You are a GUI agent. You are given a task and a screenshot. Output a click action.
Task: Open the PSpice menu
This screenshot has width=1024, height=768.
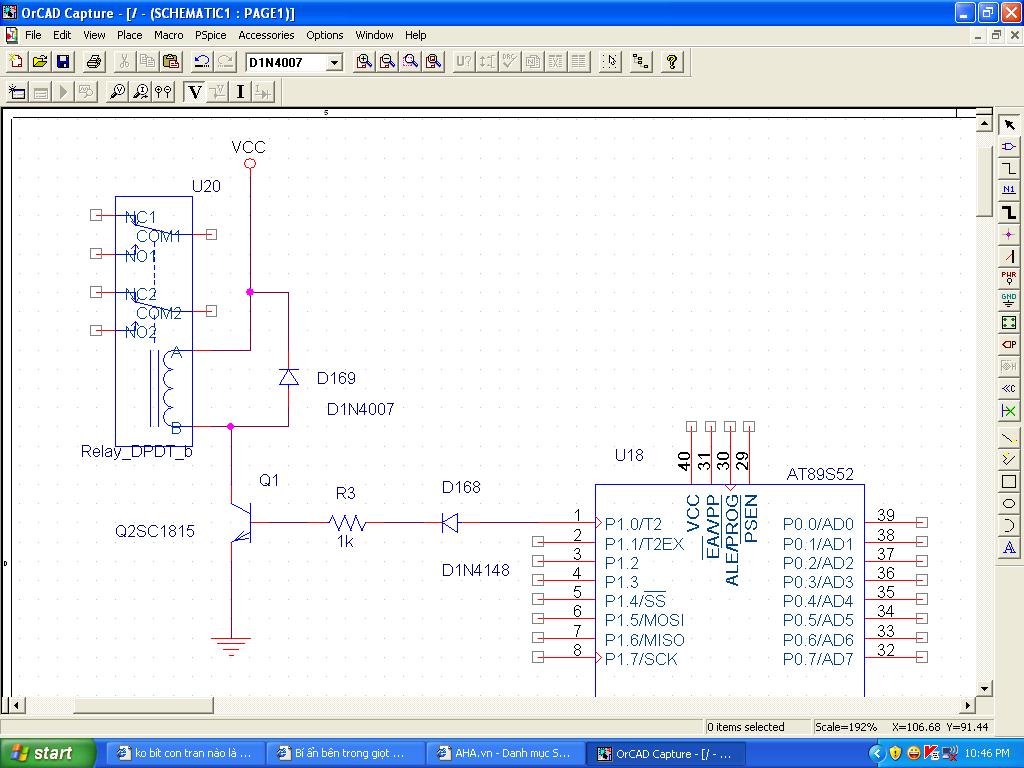pyautogui.click(x=211, y=35)
